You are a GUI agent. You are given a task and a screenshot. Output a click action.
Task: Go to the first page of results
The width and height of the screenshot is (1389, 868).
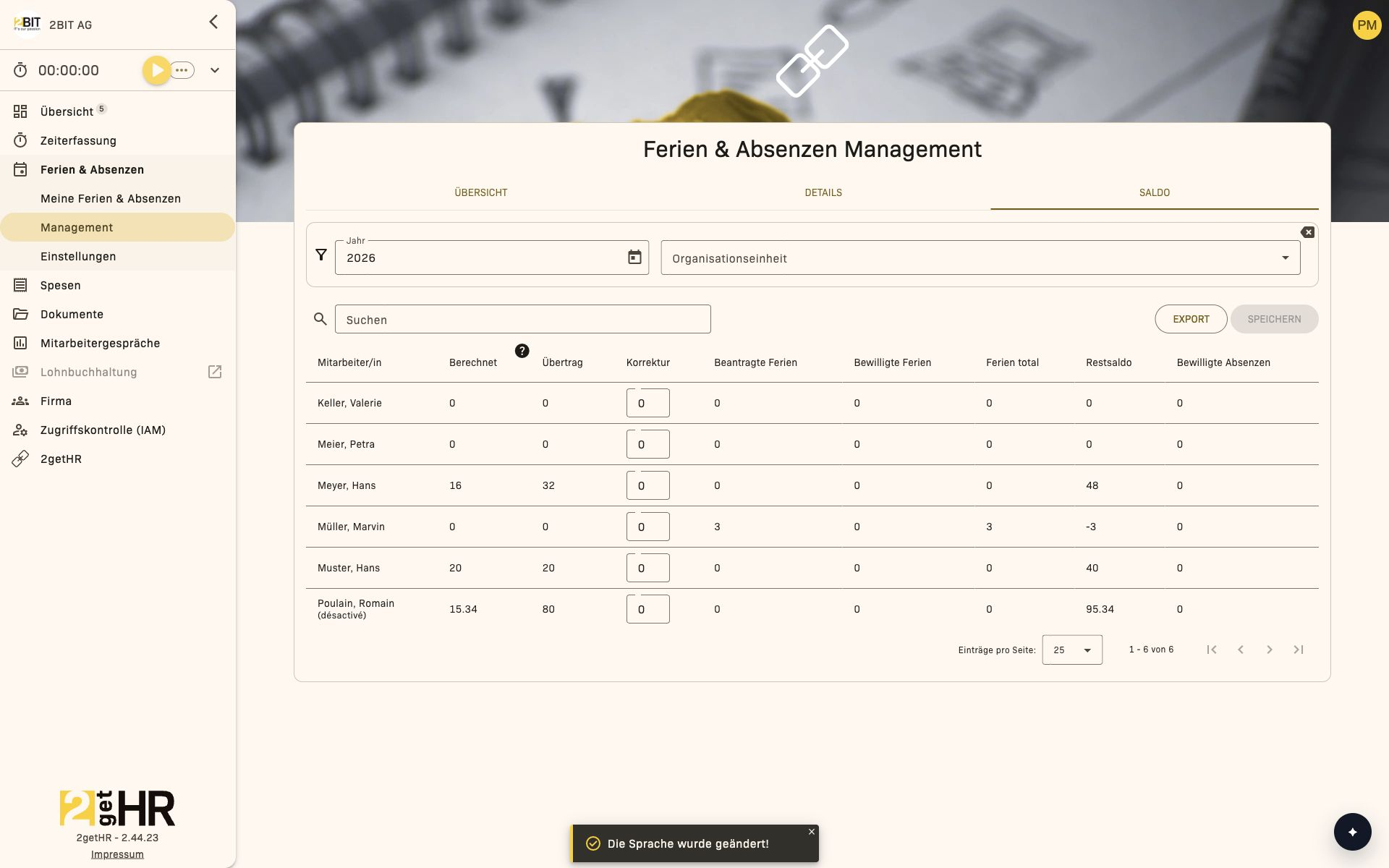[x=1212, y=650]
